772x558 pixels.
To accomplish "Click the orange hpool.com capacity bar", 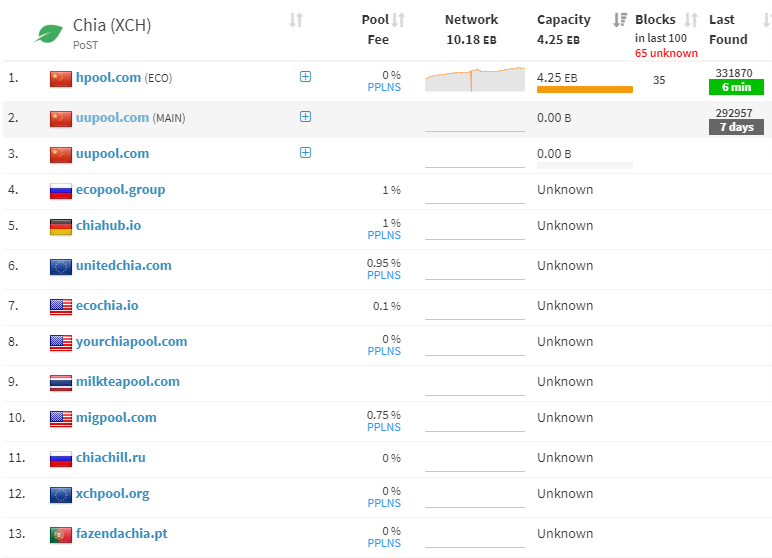I will pyautogui.click(x=584, y=90).
